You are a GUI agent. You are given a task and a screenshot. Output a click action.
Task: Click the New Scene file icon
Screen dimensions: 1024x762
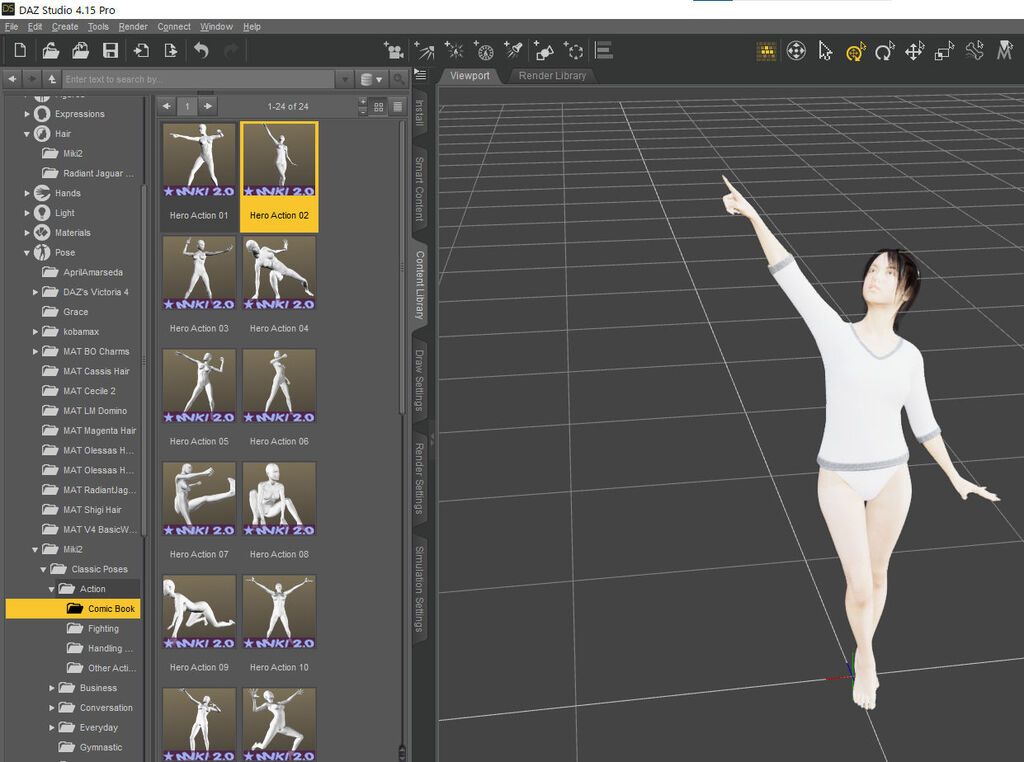tap(19, 51)
